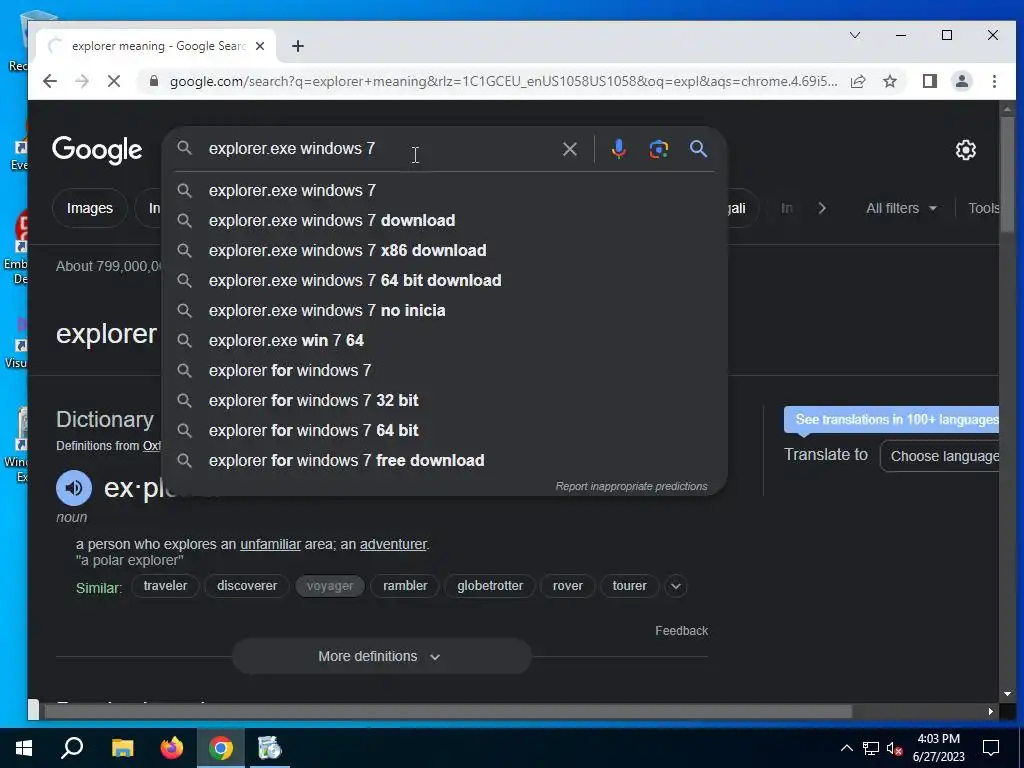Choose 'explorer.exe windows 7 download' suggestion
Image resolution: width=1024 pixels, height=768 pixels.
[x=444, y=221]
